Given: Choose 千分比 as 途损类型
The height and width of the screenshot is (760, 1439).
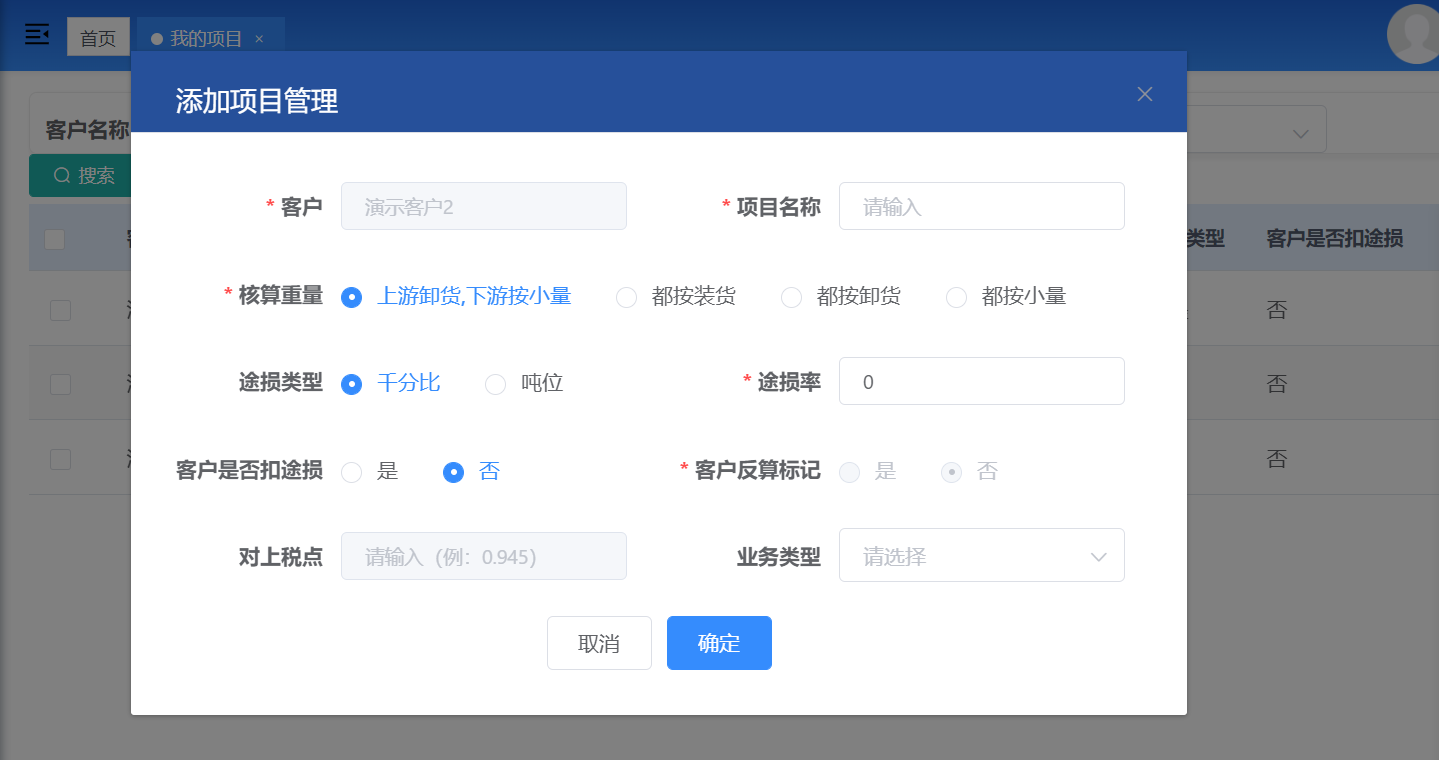Looking at the screenshot, I should click(x=391, y=384).
